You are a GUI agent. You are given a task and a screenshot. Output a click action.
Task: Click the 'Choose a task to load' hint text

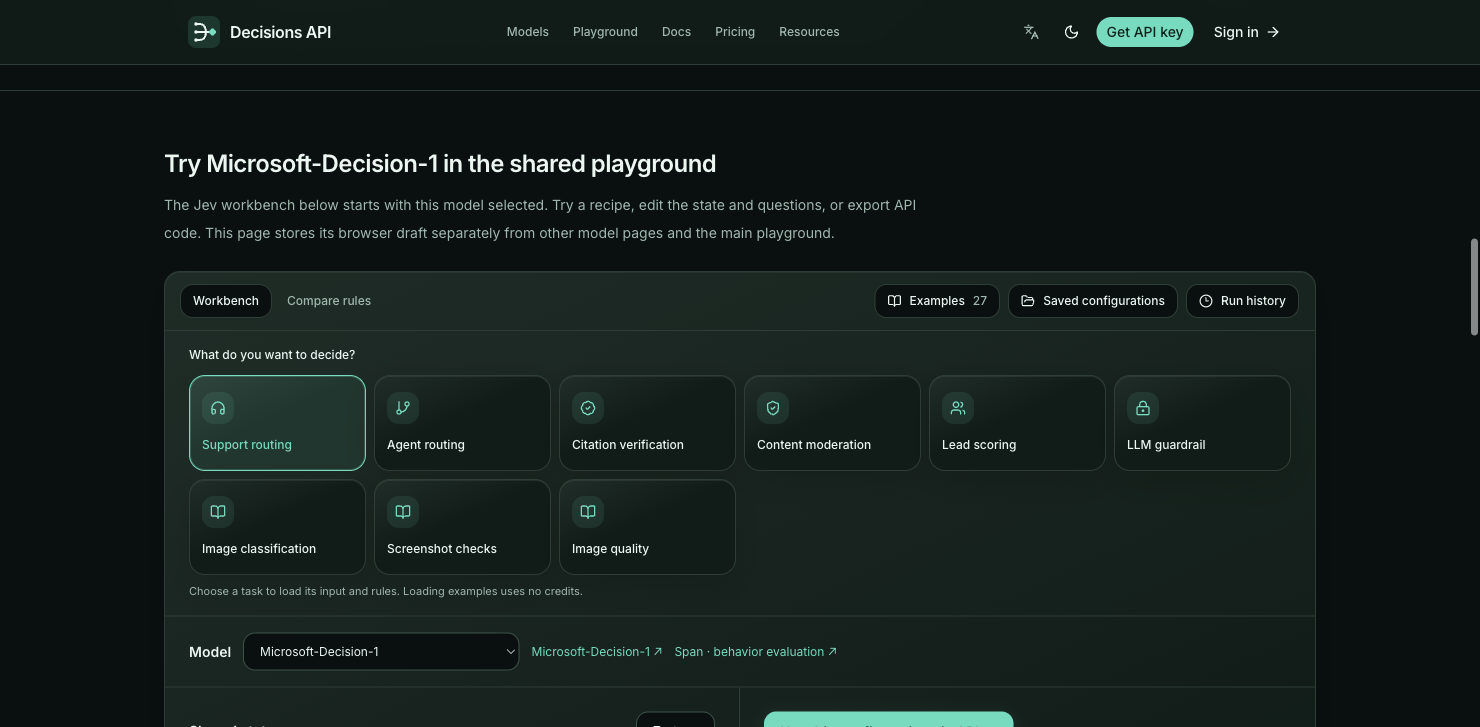(386, 591)
